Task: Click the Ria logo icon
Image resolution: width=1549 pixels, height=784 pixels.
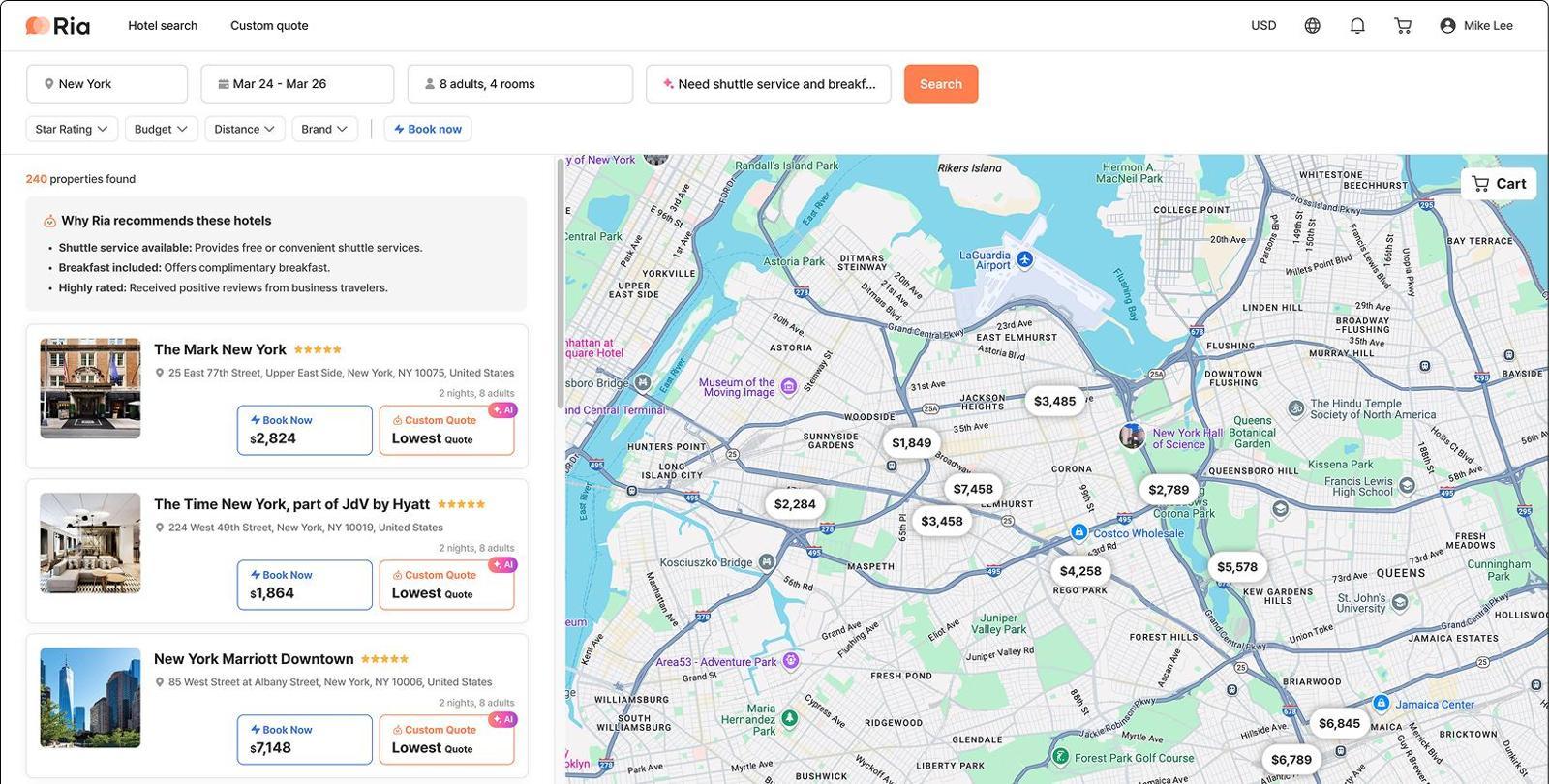Action: pyautogui.click(x=38, y=26)
